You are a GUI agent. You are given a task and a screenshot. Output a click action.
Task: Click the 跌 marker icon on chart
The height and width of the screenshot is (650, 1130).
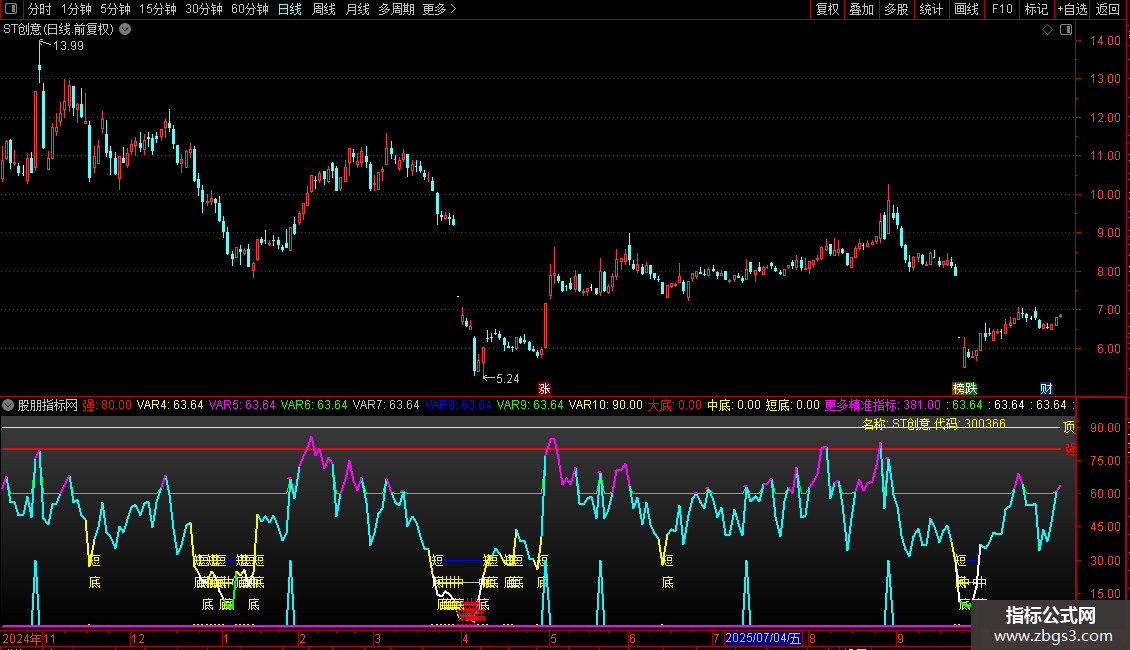(971, 388)
